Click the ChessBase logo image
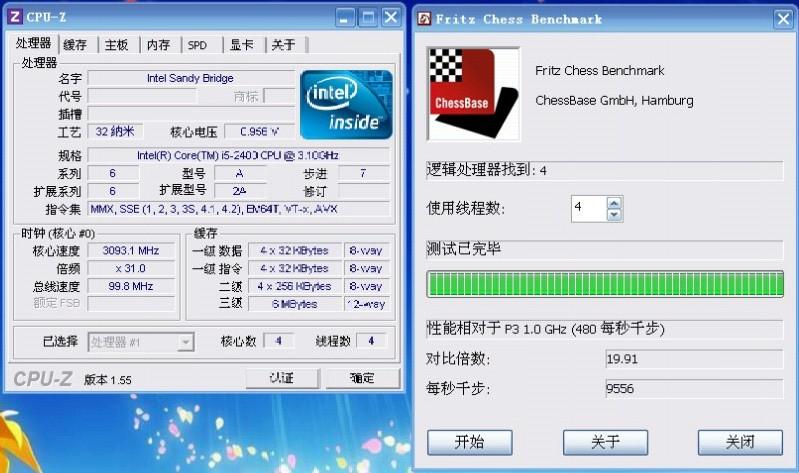This screenshot has height=473, width=799. (x=473, y=94)
